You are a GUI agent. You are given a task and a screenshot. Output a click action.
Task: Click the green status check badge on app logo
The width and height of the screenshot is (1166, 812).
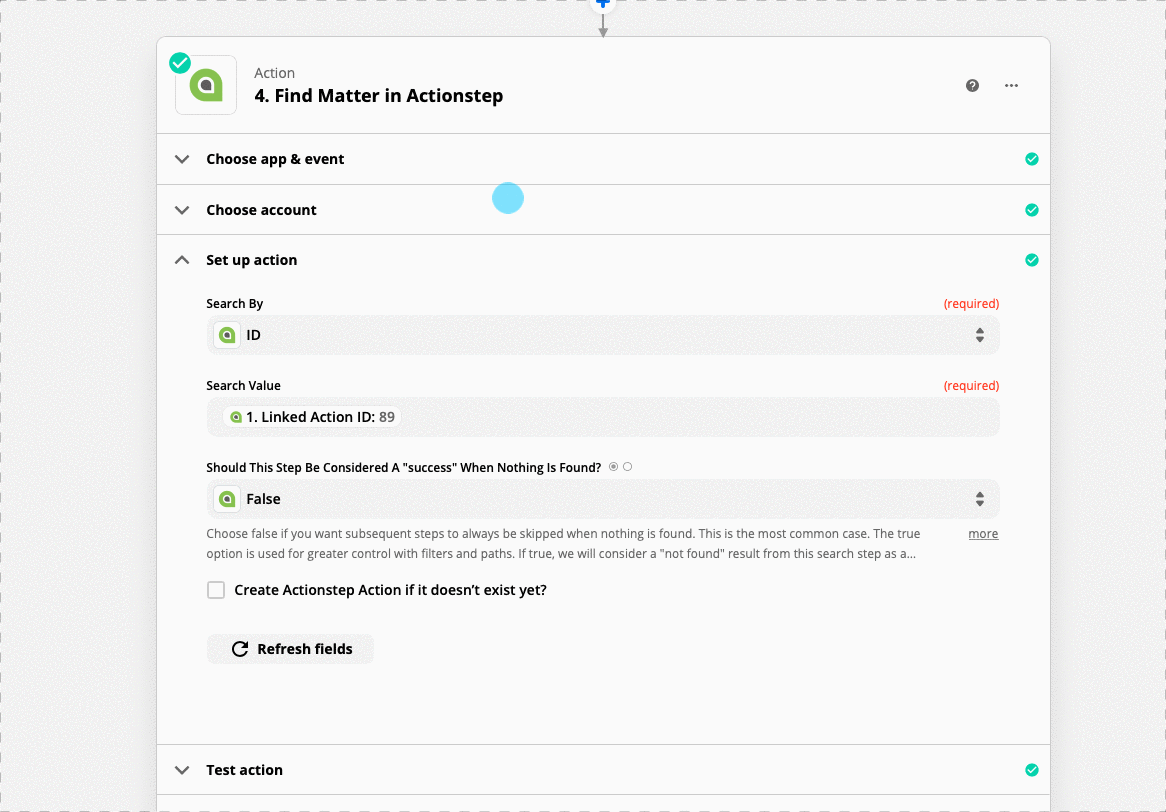coord(180,63)
